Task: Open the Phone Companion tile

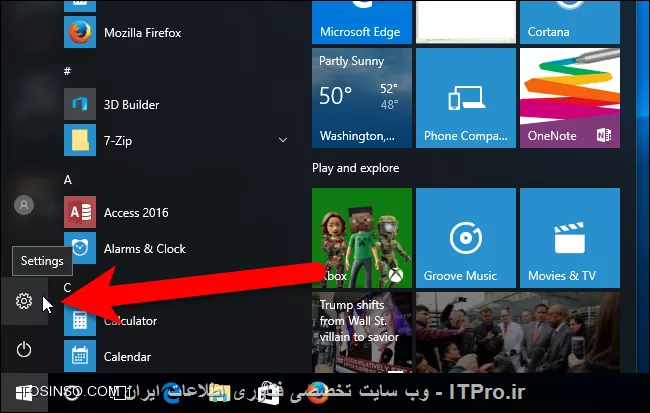Action: point(466,98)
